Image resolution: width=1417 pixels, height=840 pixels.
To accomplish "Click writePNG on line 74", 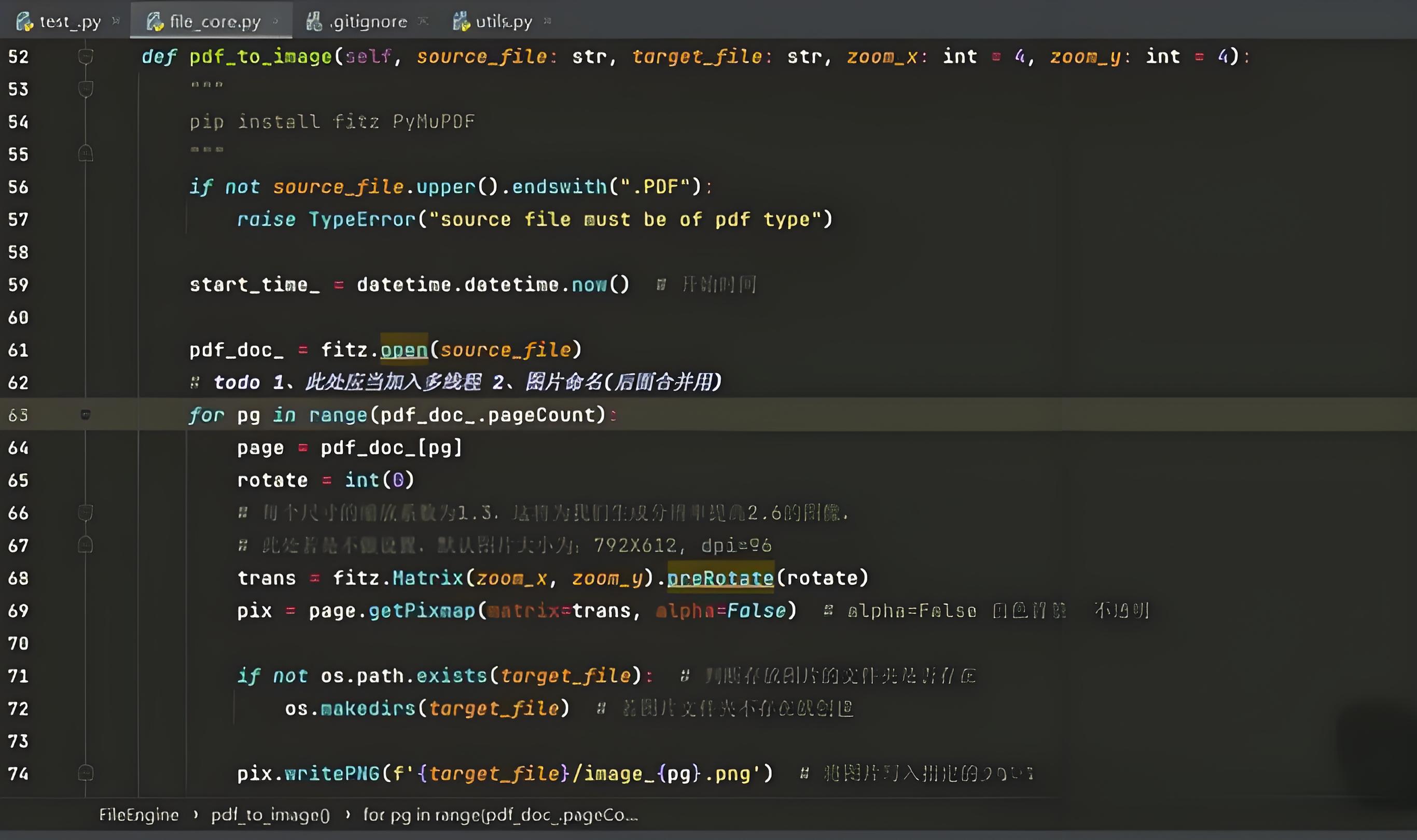I will click(x=332, y=774).
